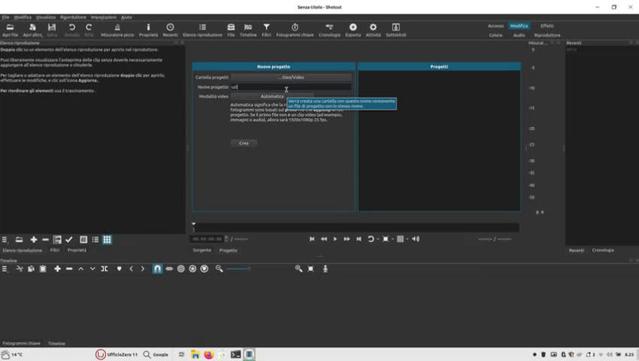Viewport: 639px width, 361px height.
Task: Open the Modifica menu
Action: [22, 18]
